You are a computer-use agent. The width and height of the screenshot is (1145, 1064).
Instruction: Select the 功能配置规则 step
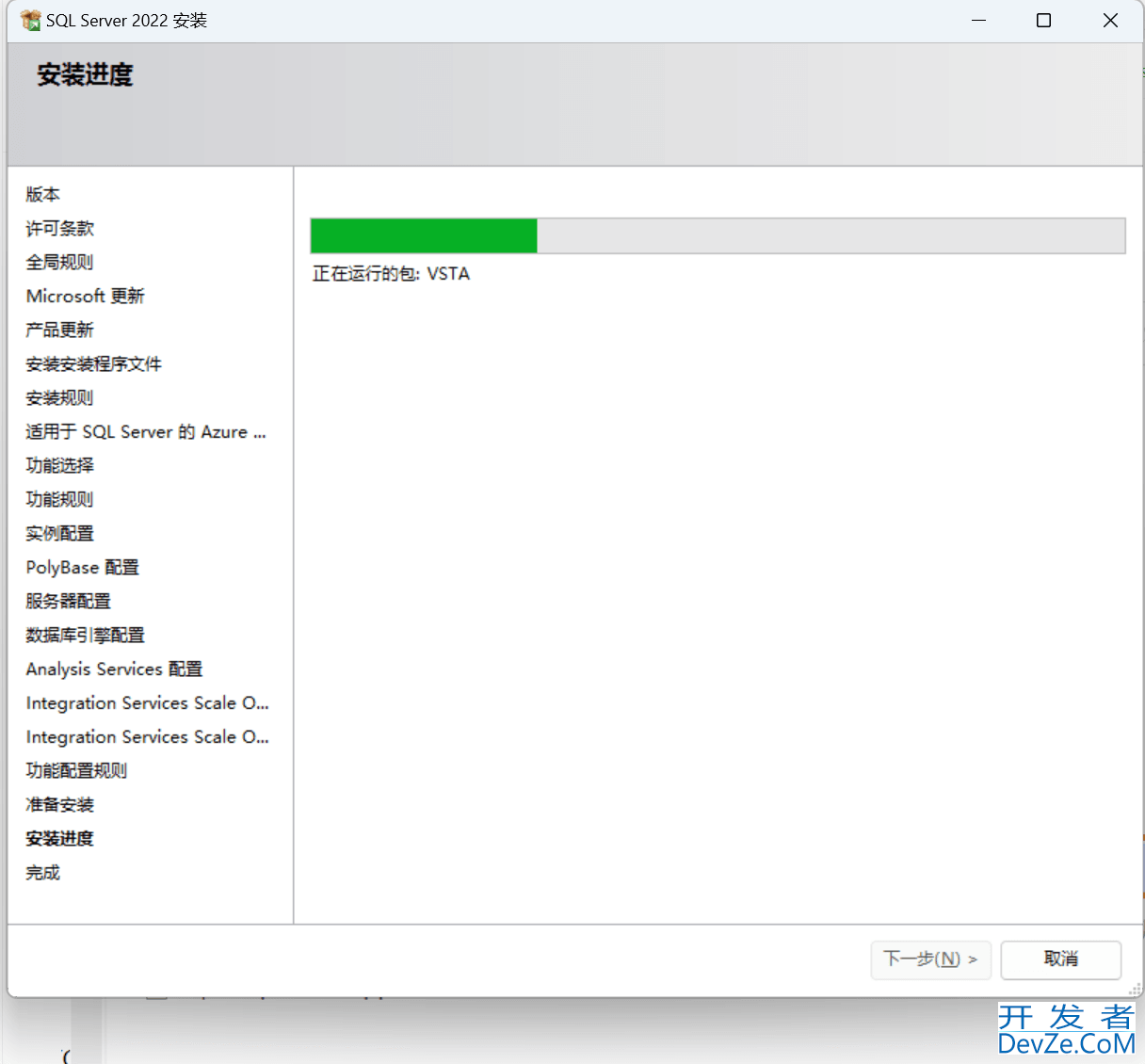[77, 770]
